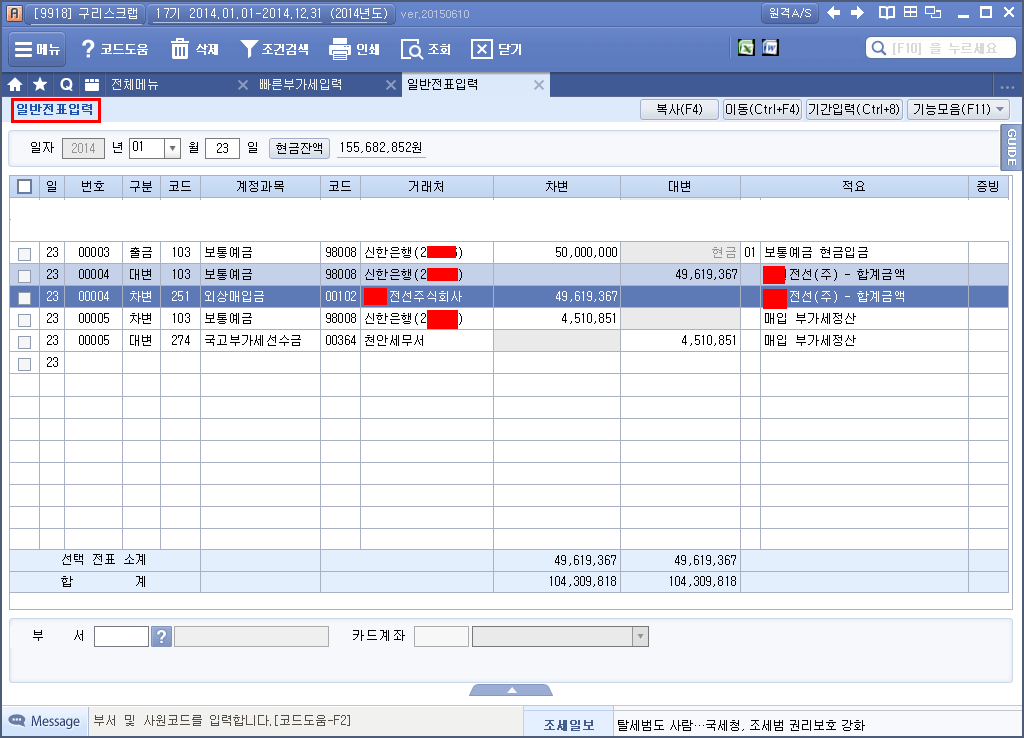Click the 닫기 toolbar tool
Screen dimensions: 1024x738
pyautogui.click(x=496, y=50)
